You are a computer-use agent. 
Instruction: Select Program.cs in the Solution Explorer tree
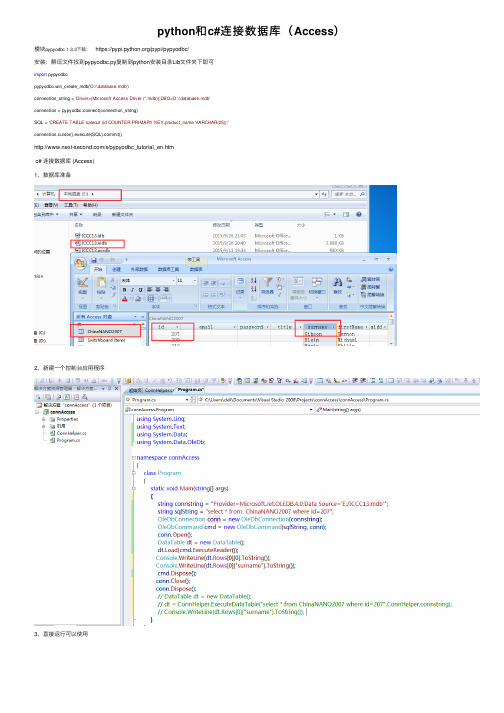coord(66,440)
